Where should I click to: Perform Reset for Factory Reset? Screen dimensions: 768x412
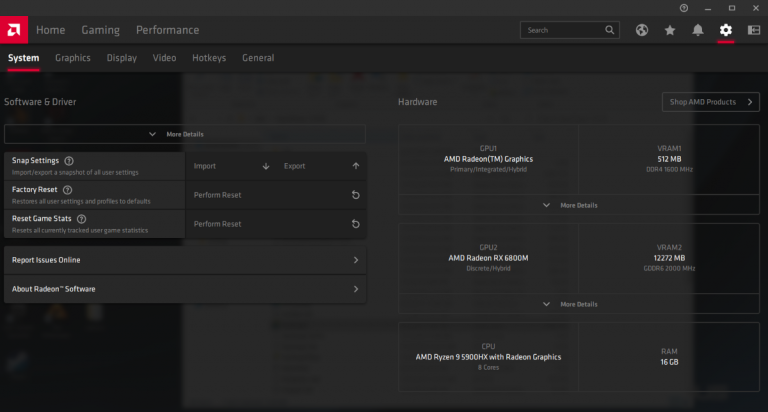click(276, 195)
